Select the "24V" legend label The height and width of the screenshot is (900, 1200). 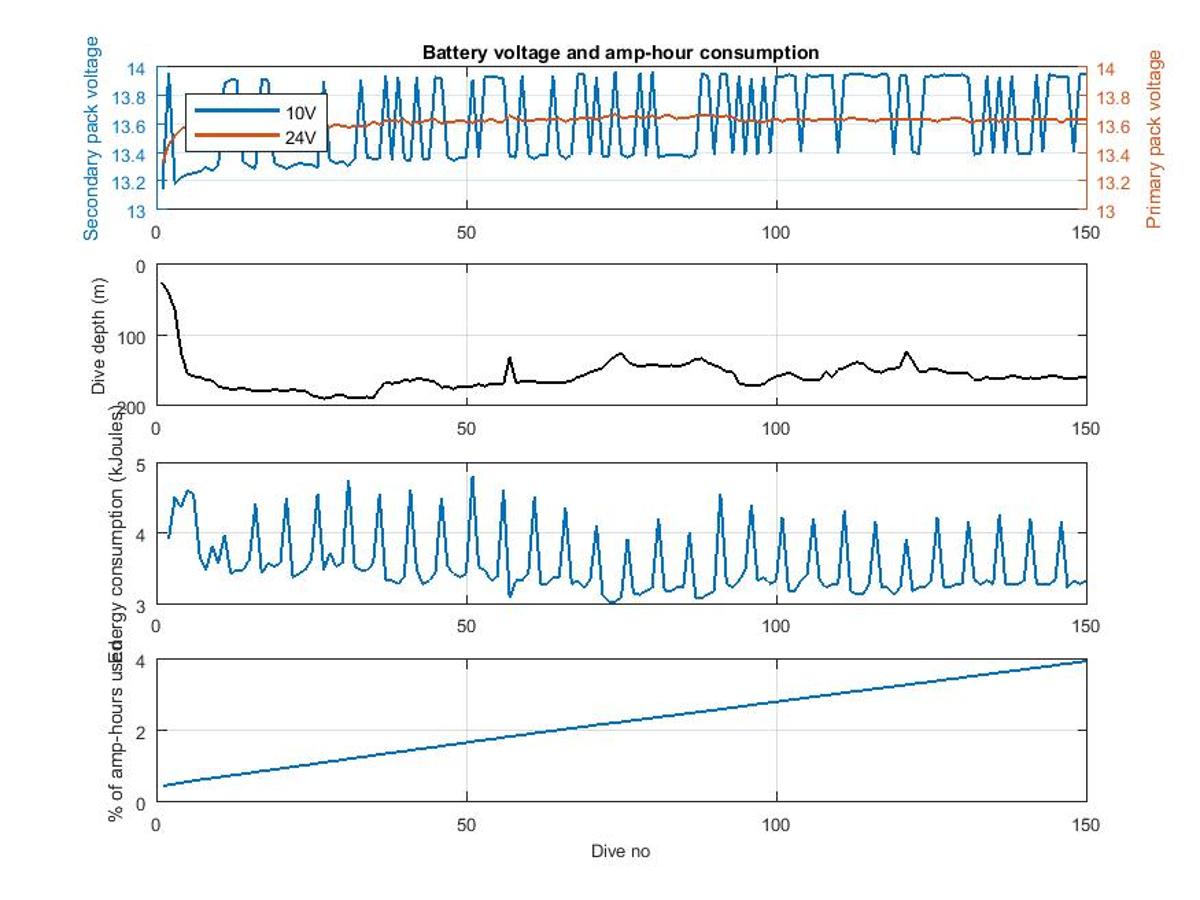click(x=301, y=138)
